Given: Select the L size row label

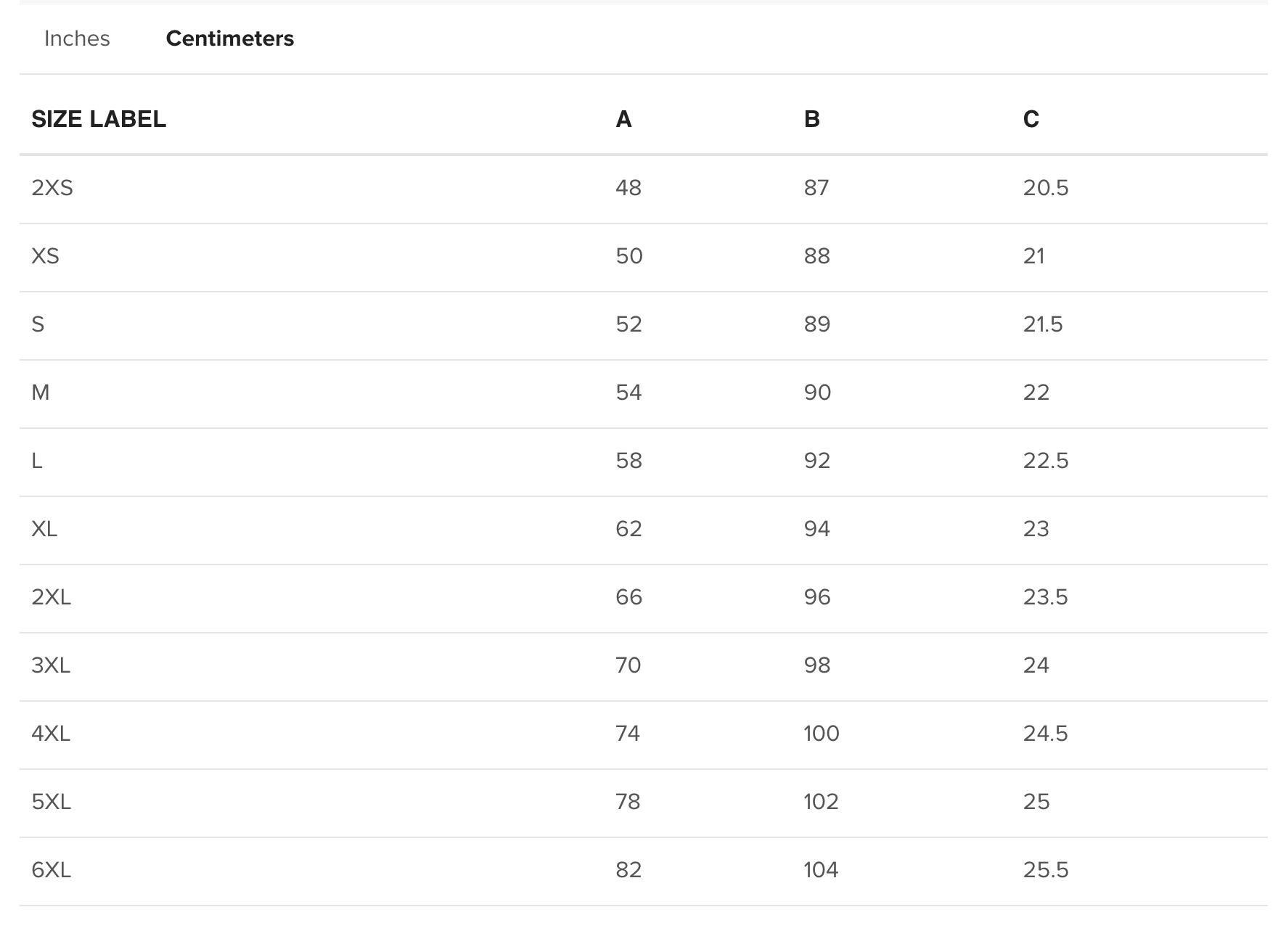Looking at the screenshot, I should pos(37,461).
